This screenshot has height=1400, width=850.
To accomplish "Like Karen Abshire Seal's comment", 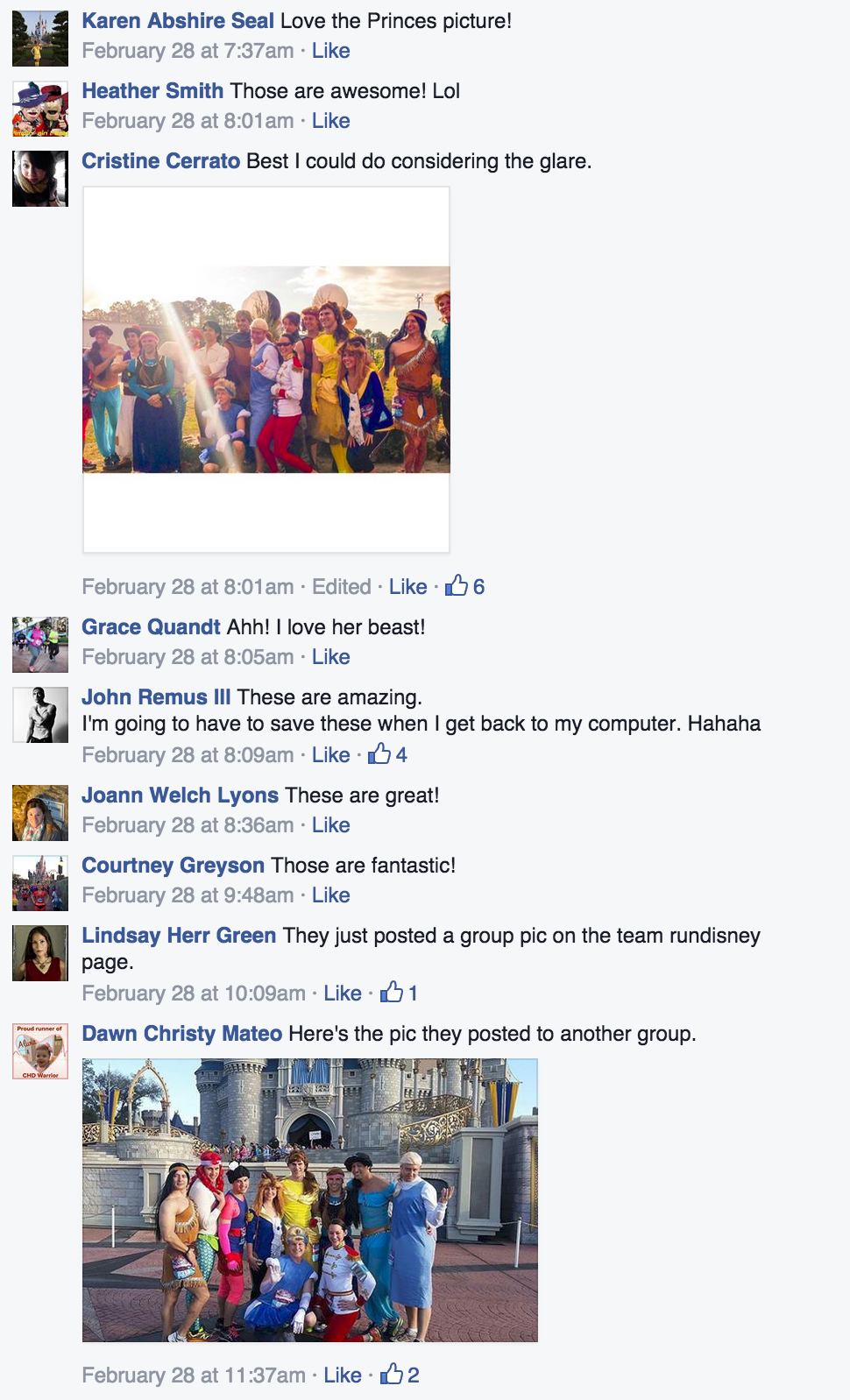I will (x=331, y=51).
